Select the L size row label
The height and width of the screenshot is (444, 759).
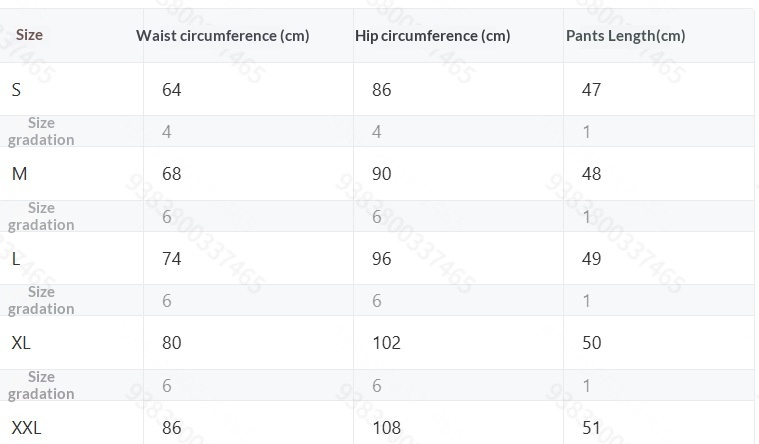coord(16,259)
